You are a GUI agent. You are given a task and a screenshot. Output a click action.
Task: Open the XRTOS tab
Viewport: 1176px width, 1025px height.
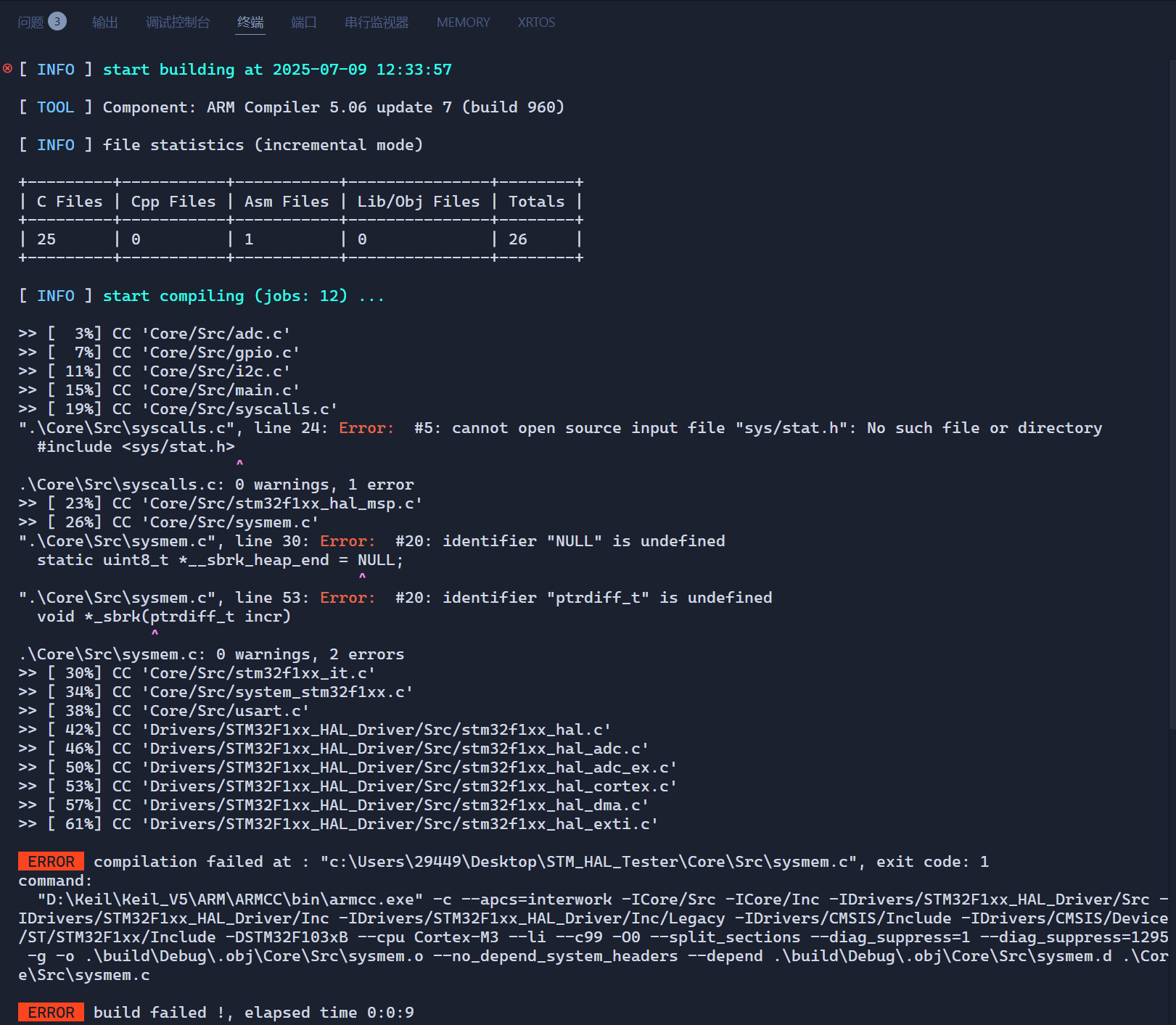[x=536, y=22]
